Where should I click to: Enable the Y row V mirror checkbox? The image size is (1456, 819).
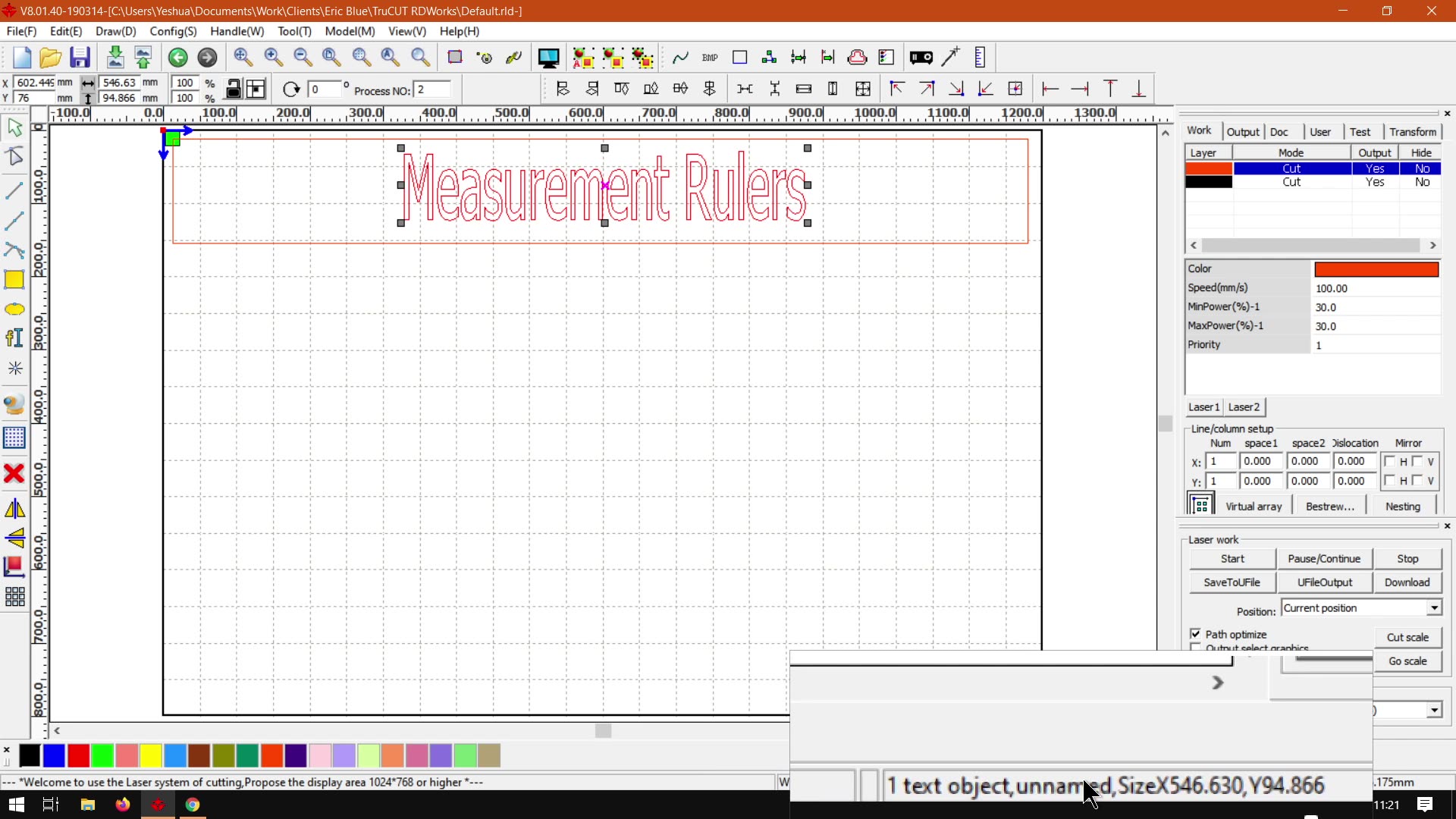[x=1417, y=481]
